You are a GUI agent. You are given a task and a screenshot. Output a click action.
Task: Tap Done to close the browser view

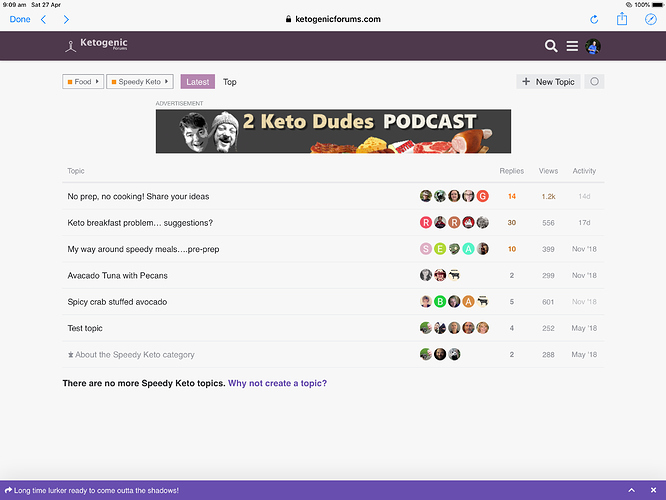(x=20, y=19)
